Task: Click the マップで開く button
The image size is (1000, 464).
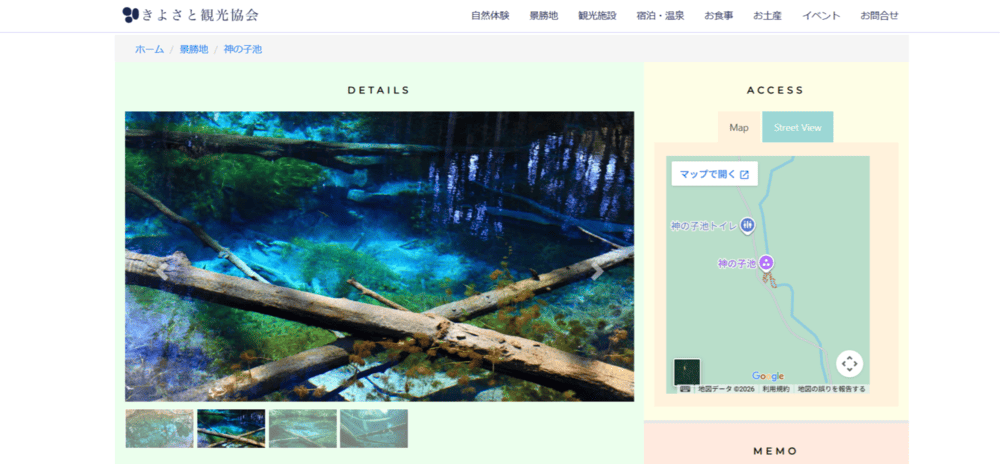Action: 714,174
